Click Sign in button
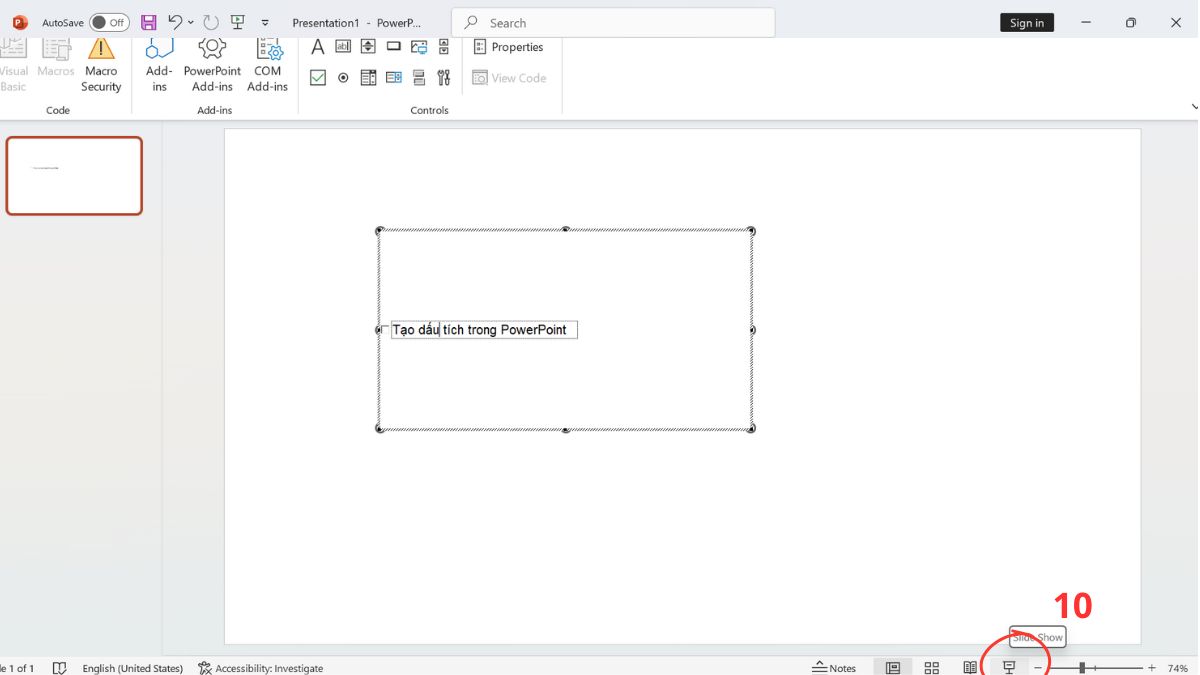The image size is (1200, 675). [x=1027, y=23]
